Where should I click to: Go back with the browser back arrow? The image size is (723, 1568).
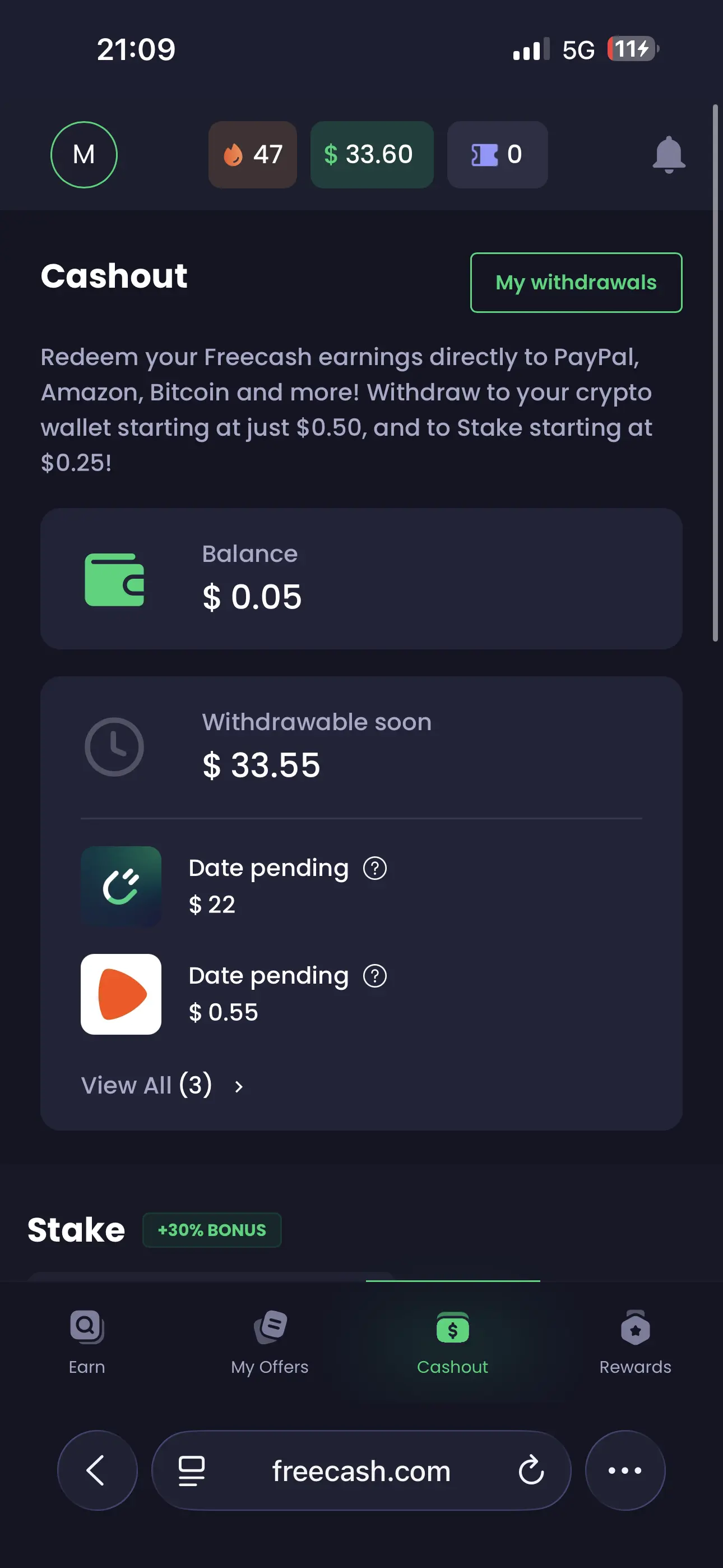click(x=98, y=1470)
